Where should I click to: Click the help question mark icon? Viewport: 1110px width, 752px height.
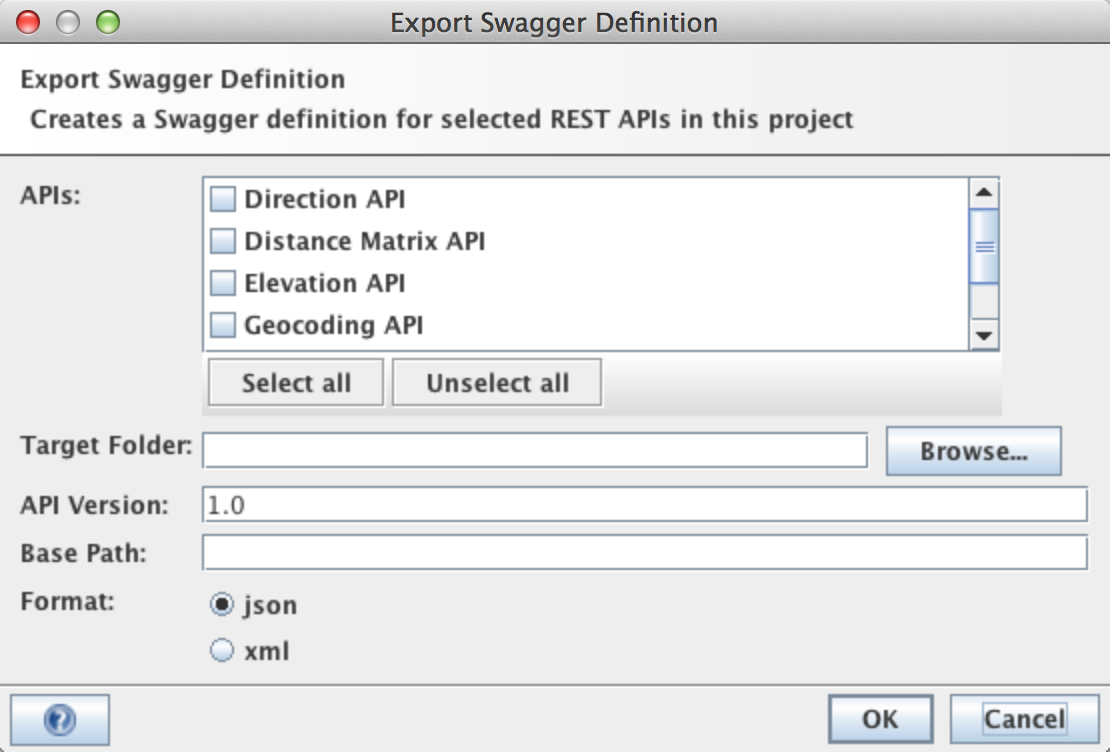59,719
